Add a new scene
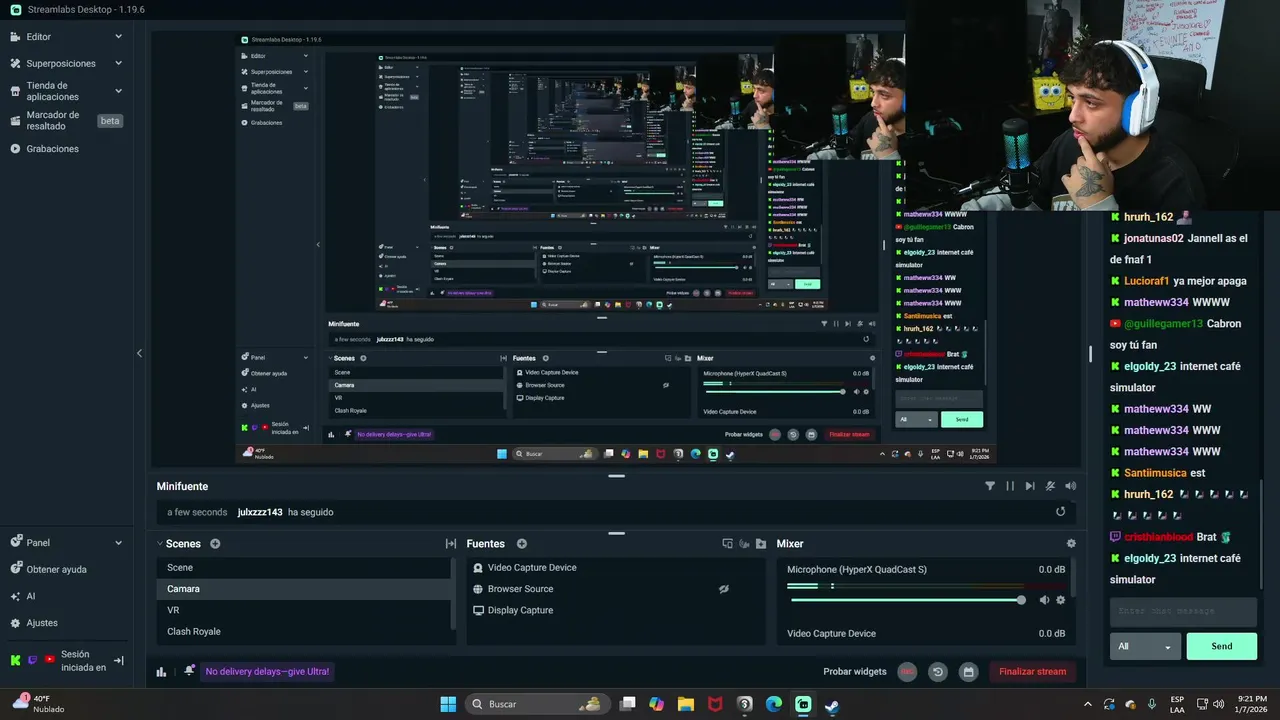This screenshot has height=720, width=1280. point(215,544)
